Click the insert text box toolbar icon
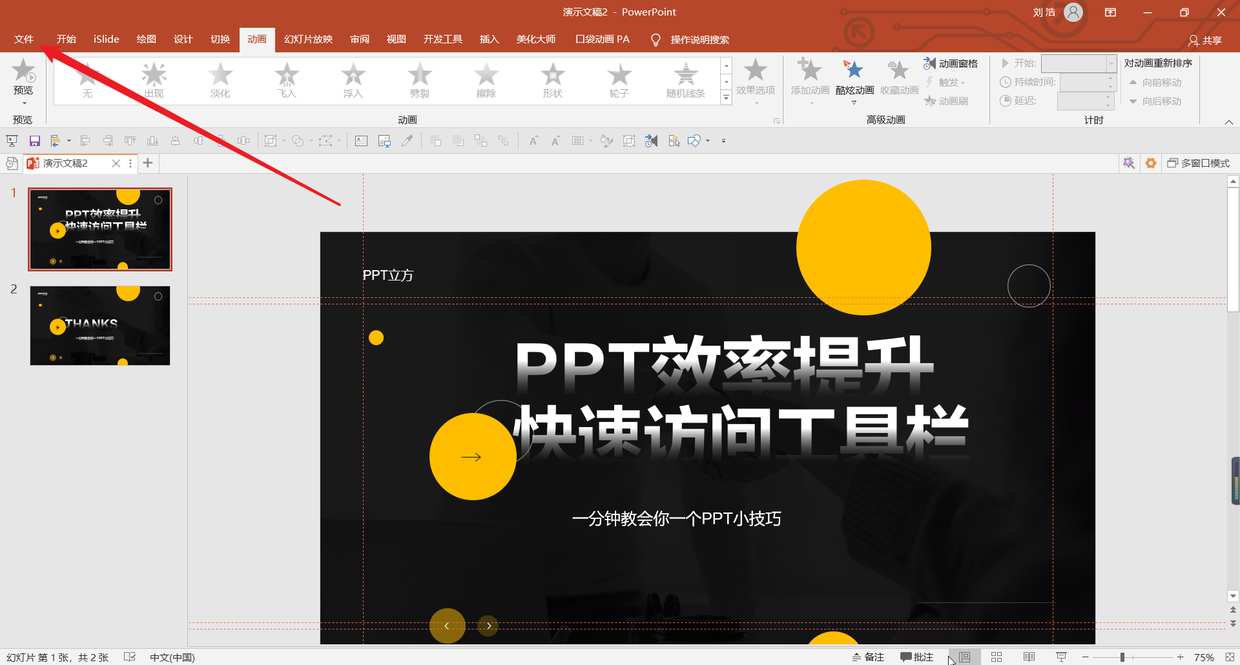1240x665 pixels. pyautogui.click(x=361, y=141)
